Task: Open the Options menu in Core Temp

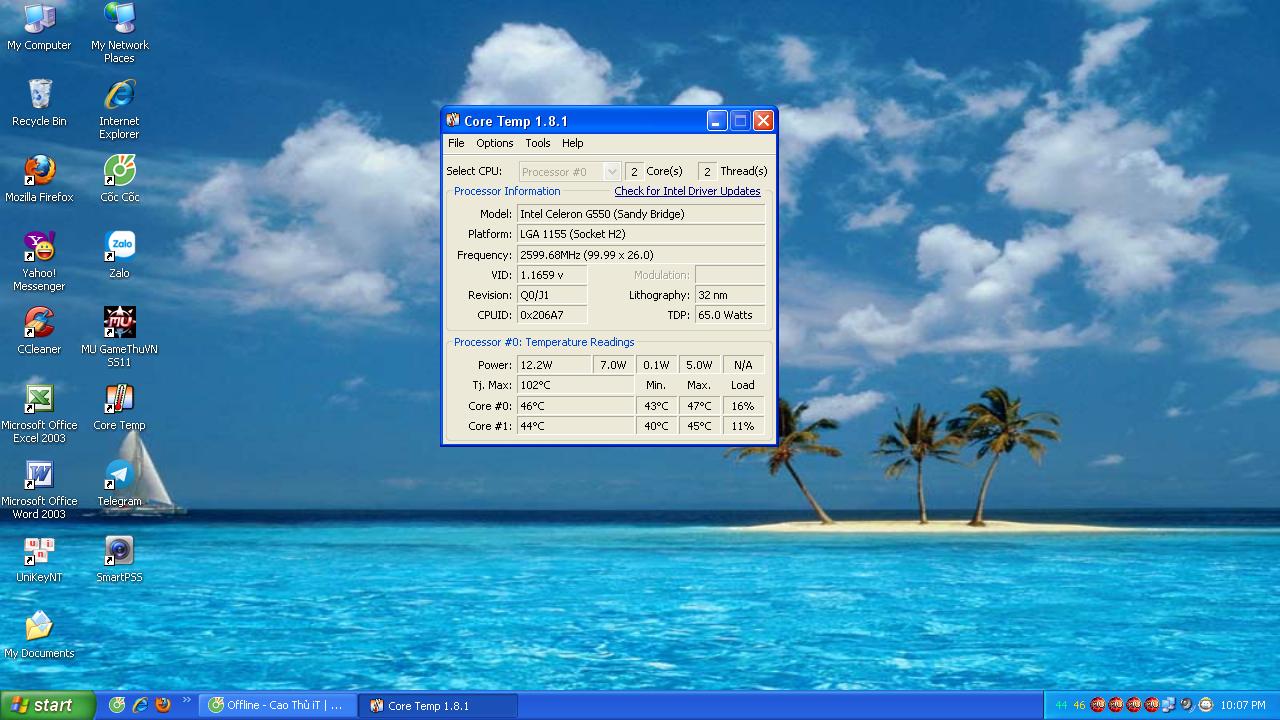Action: pos(494,143)
